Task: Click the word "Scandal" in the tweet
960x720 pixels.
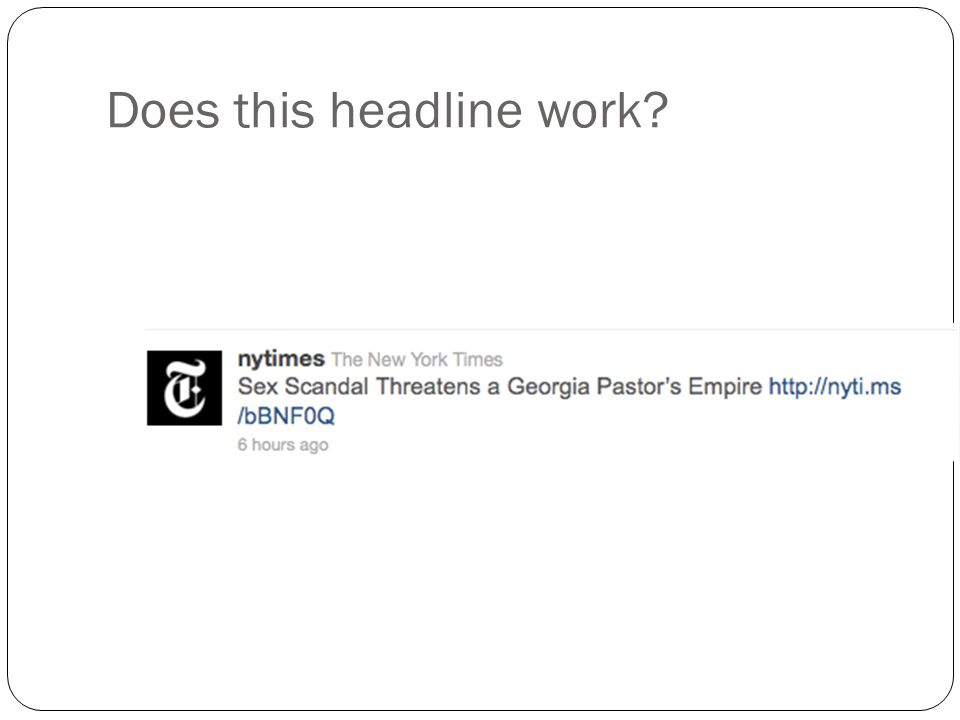Action: pos(326,386)
